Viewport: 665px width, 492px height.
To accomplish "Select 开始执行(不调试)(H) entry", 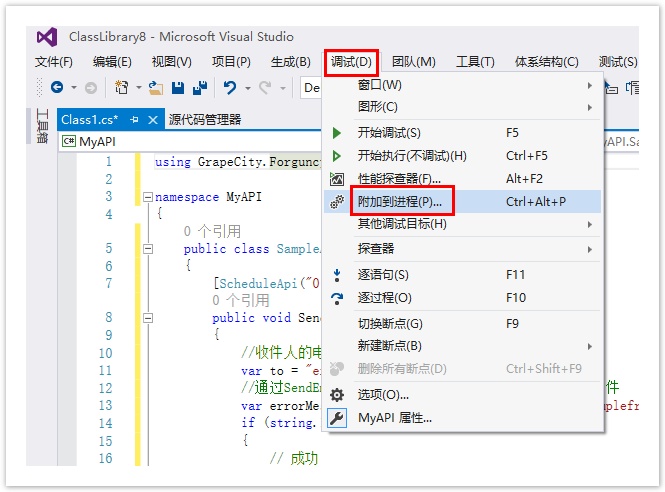I will click(x=462, y=156).
